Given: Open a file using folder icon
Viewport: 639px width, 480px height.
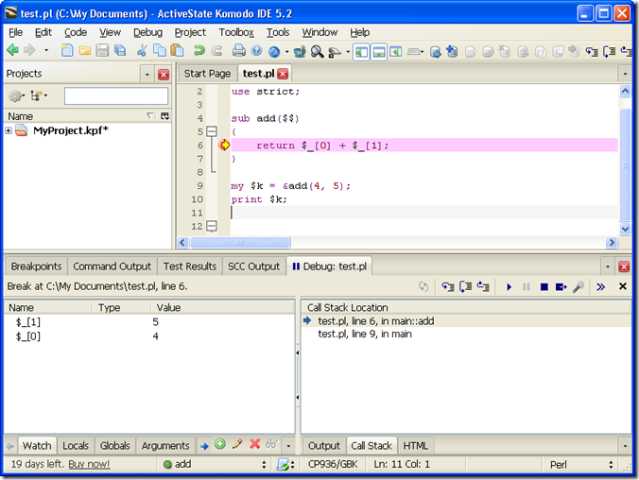Looking at the screenshot, I should click(85, 51).
